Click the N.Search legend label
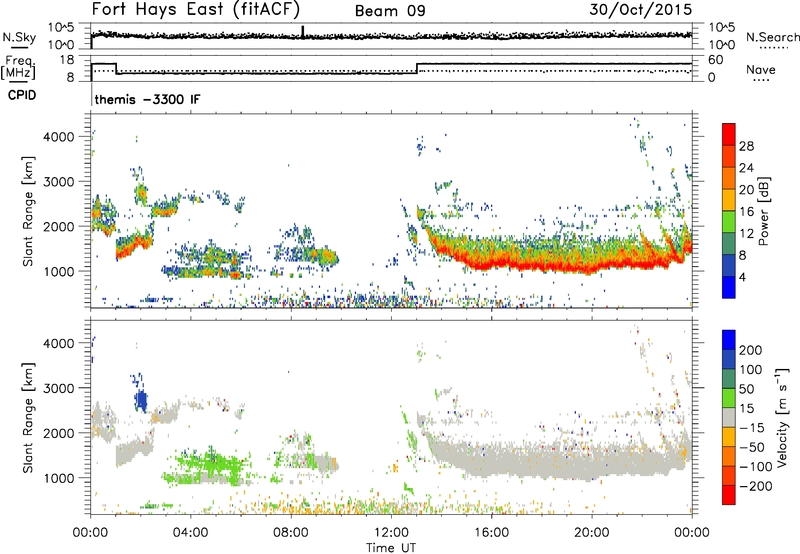The image size is (800, 554). coord(772,37)
